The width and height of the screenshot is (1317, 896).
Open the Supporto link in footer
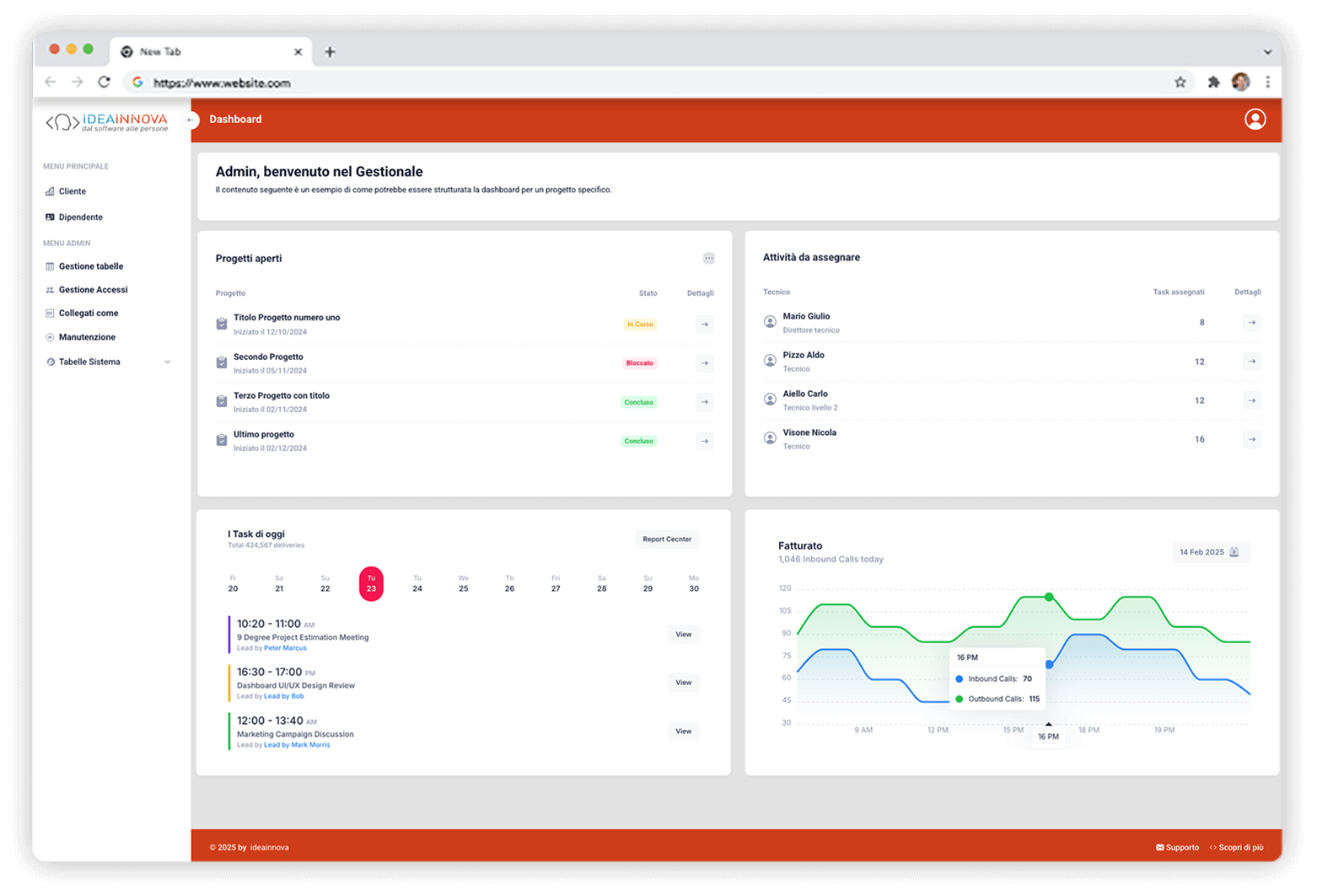[1177, 847]
